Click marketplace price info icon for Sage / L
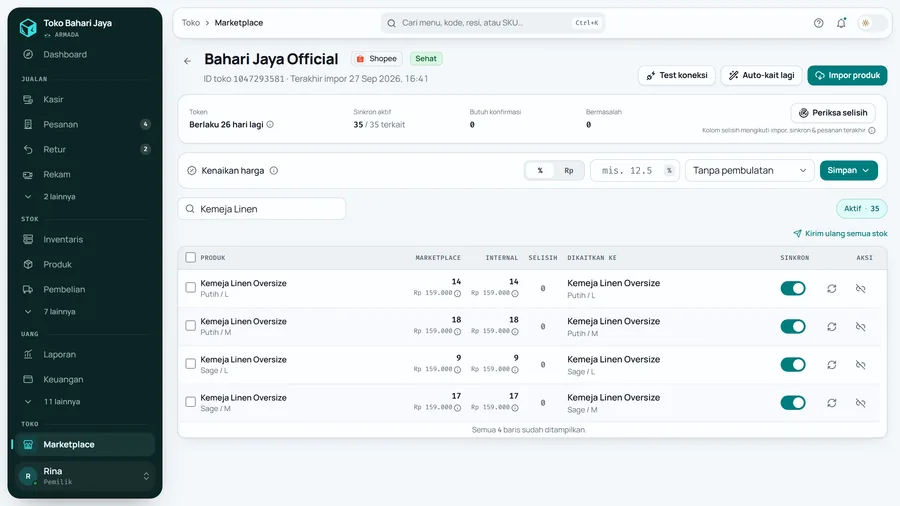The height and width of the screenshot is (506, 900). point(457,369)
